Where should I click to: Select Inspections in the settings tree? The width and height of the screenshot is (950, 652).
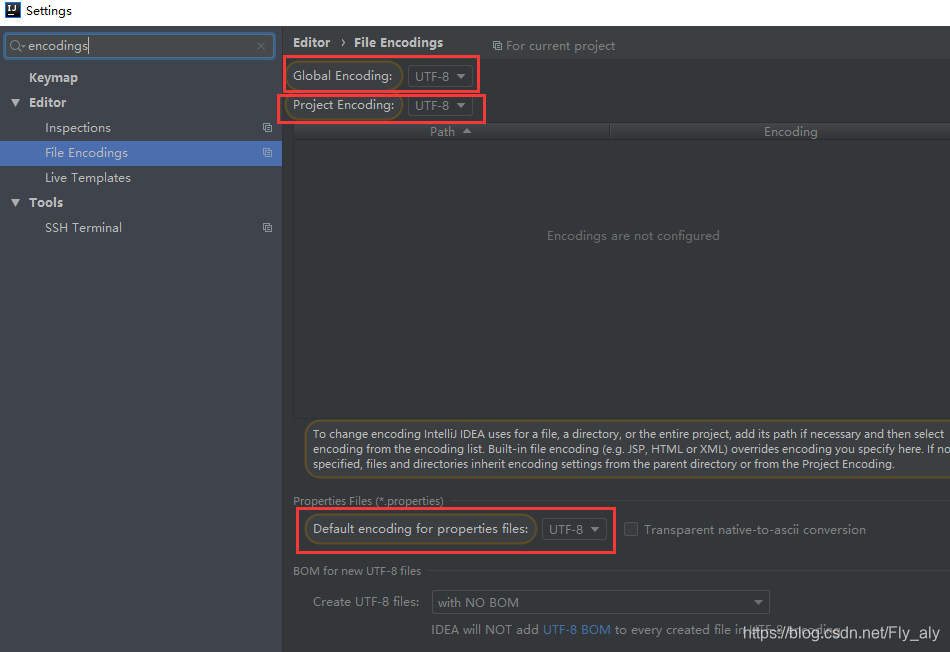pos(78,128)
